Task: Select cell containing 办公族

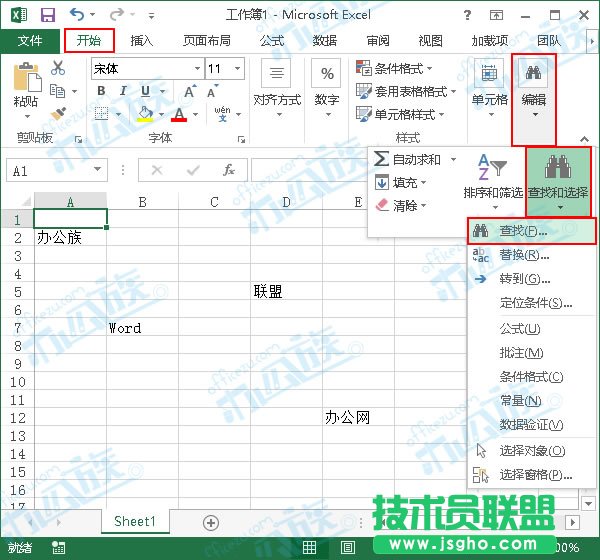Action: pyautogui.click(x=70, y=238)
